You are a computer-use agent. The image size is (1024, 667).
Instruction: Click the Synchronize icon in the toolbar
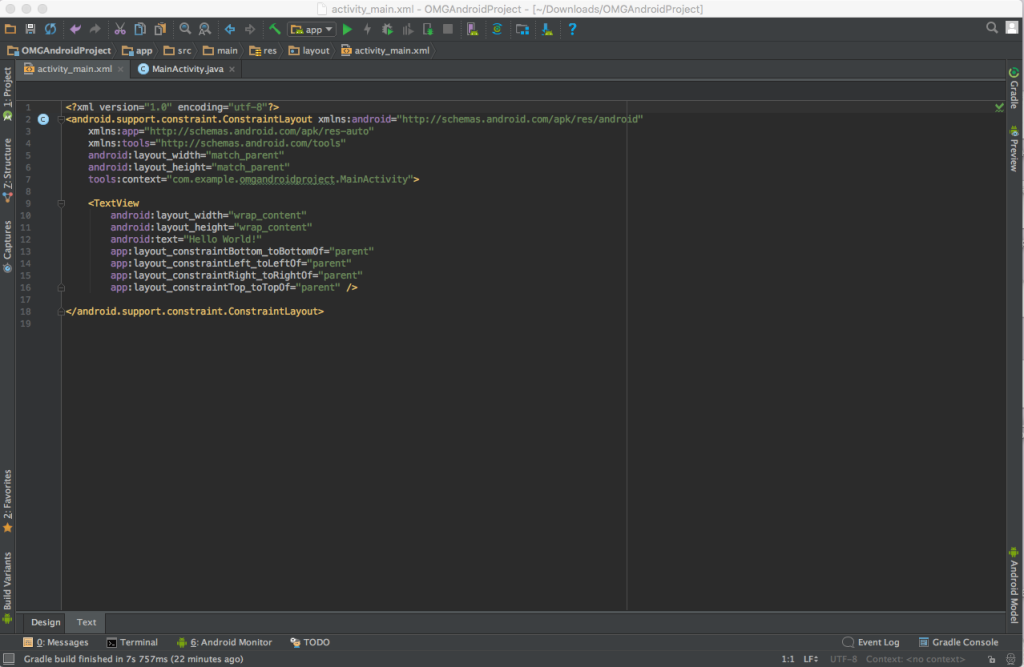pos(50,30)
